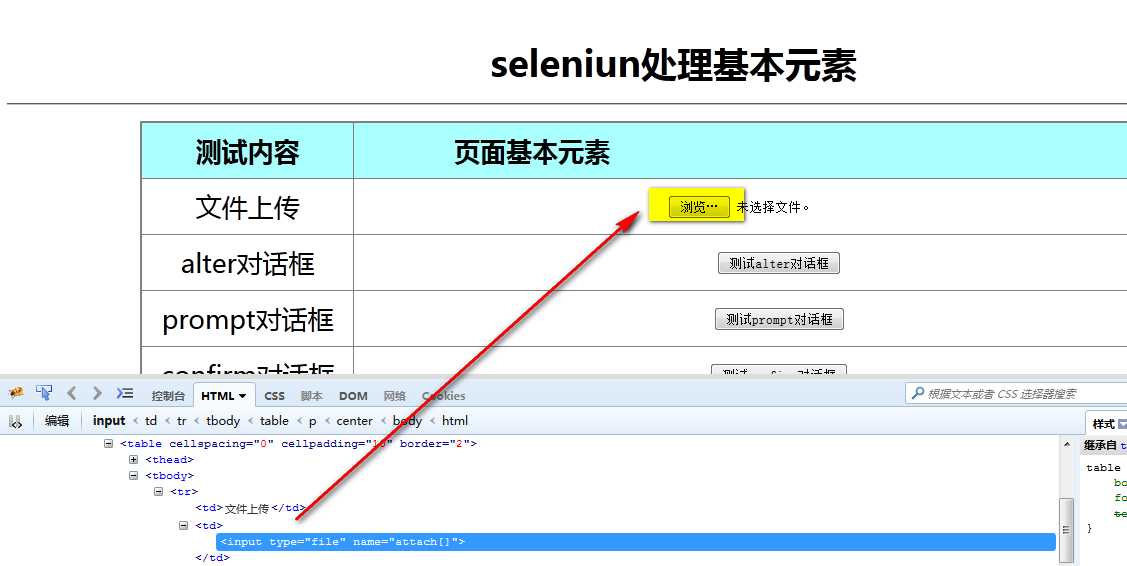This screenshot has height=566, width=1127.
Task: Switch to the DOM panel tab
Action: pyautogui.click(x=353, y=396)
